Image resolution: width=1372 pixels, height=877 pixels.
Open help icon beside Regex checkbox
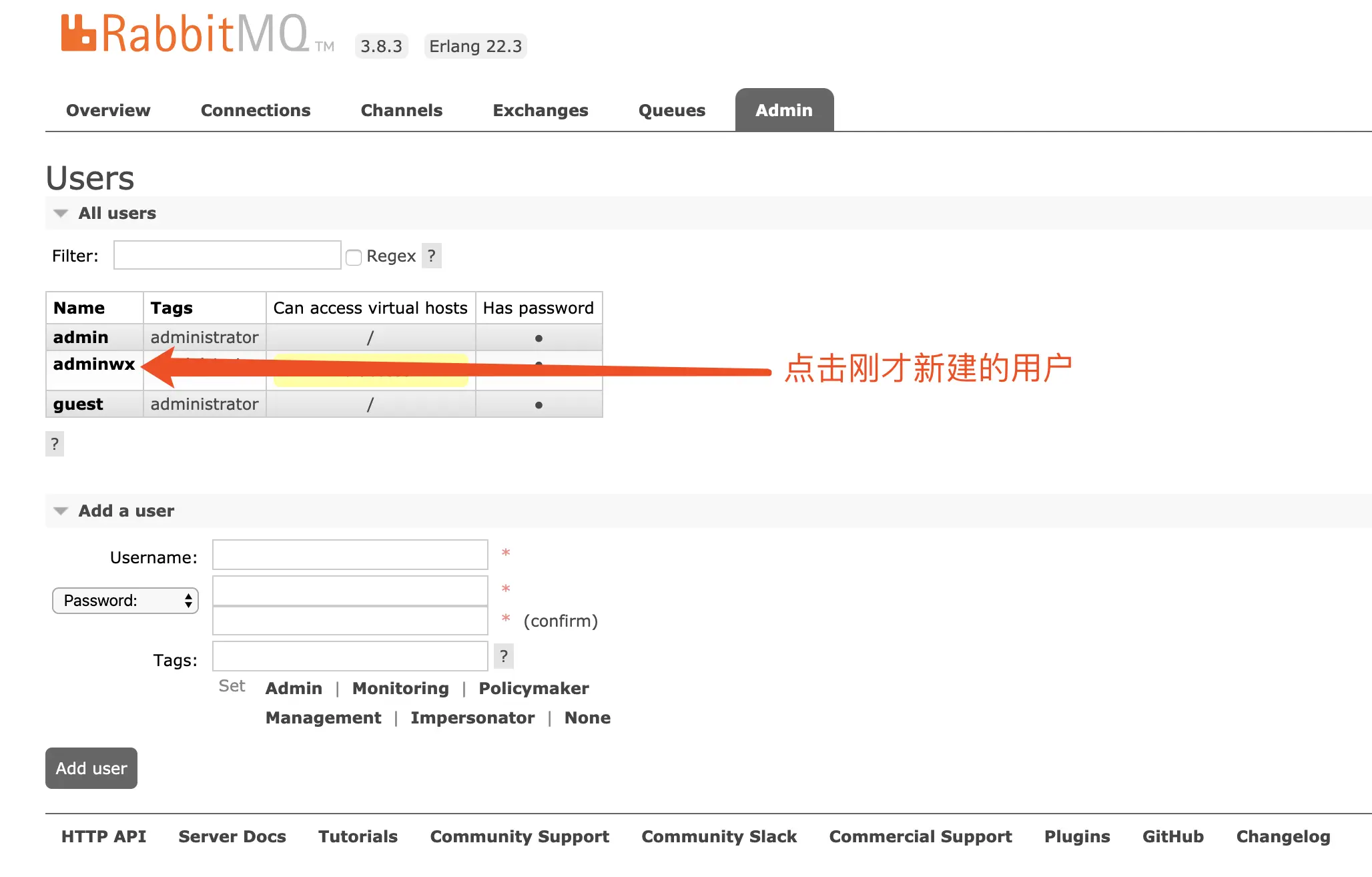tap(432, 256)
